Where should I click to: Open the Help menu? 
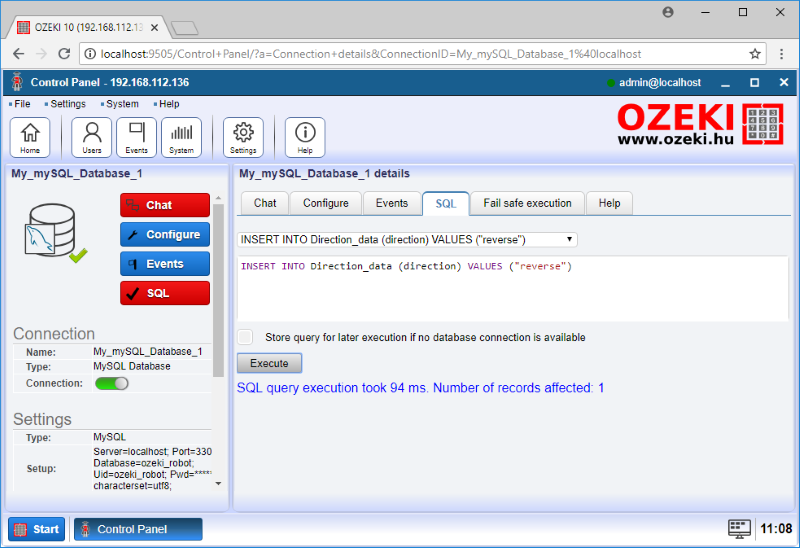click(x=167, y=104)
